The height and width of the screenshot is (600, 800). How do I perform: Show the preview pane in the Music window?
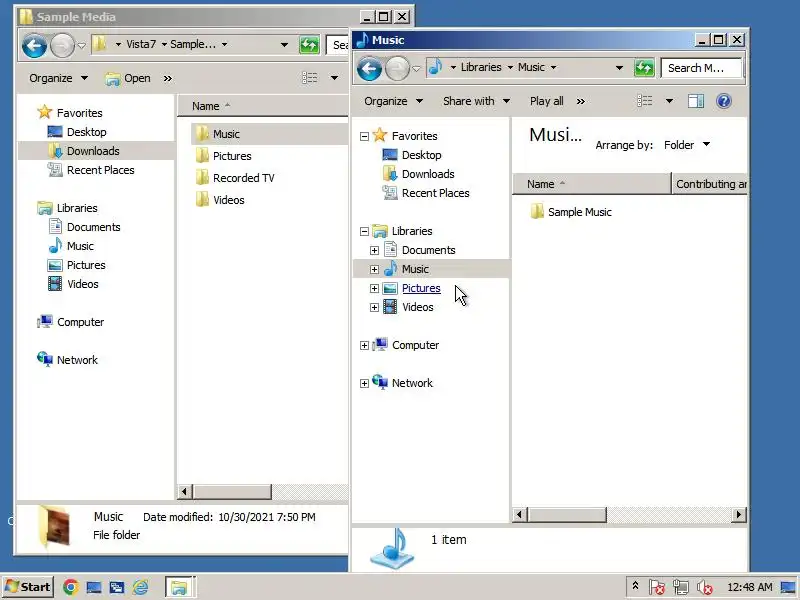[695, 101]
